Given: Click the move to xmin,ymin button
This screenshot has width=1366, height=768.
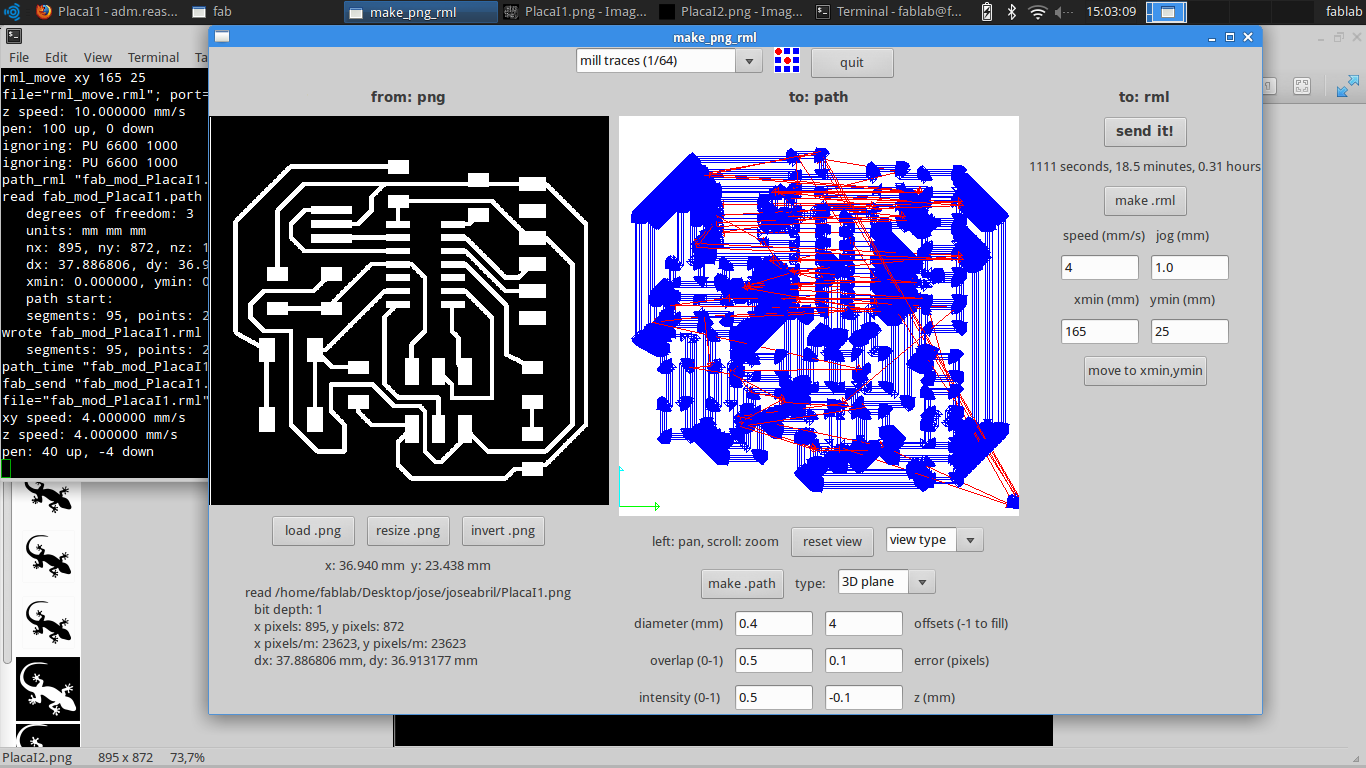Looking at the screenshot, I should click(x=1145, y=370).
